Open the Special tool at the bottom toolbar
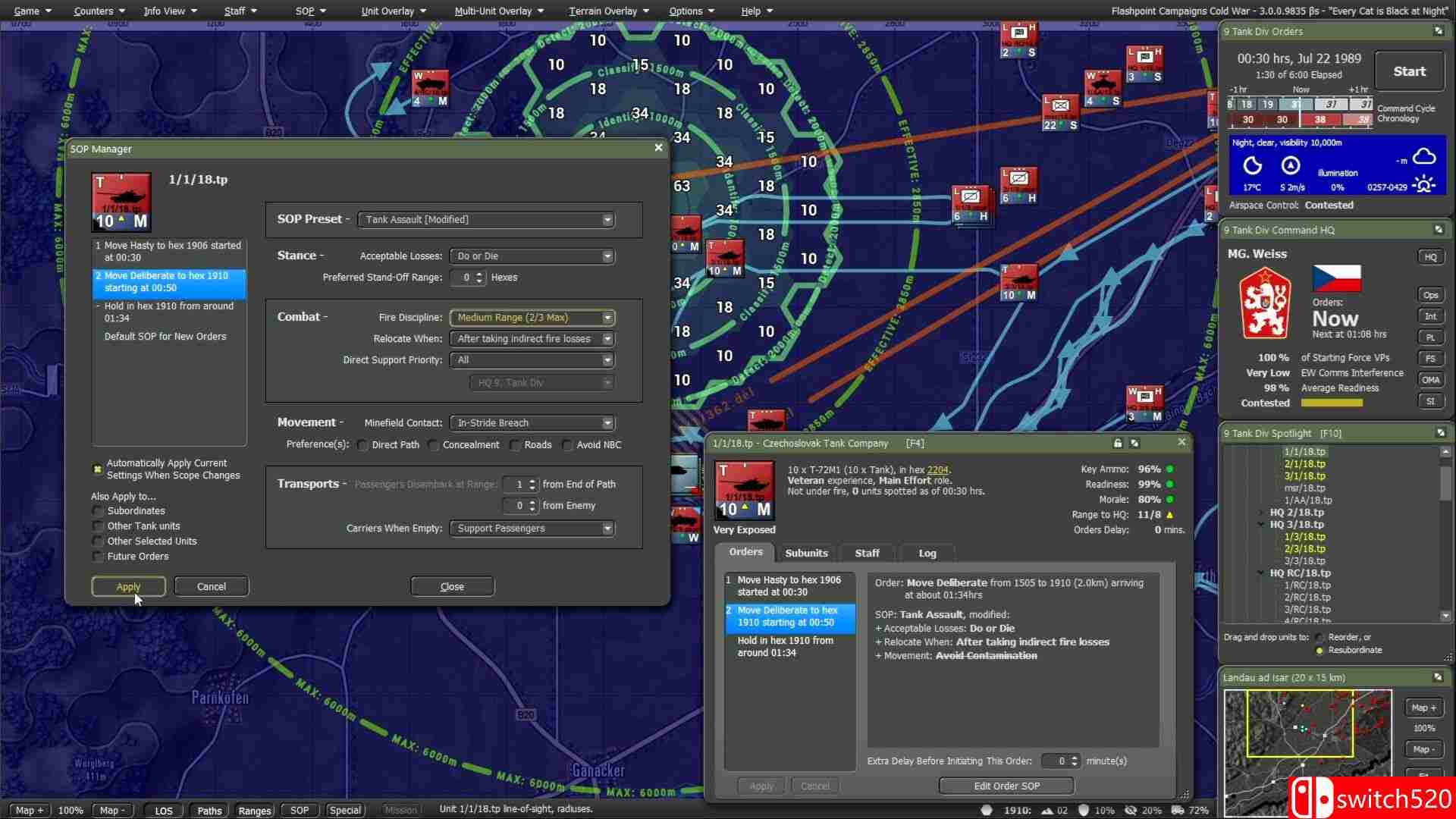The height and width of the screenshot is (819, 1456). click(x=345, y=810)
